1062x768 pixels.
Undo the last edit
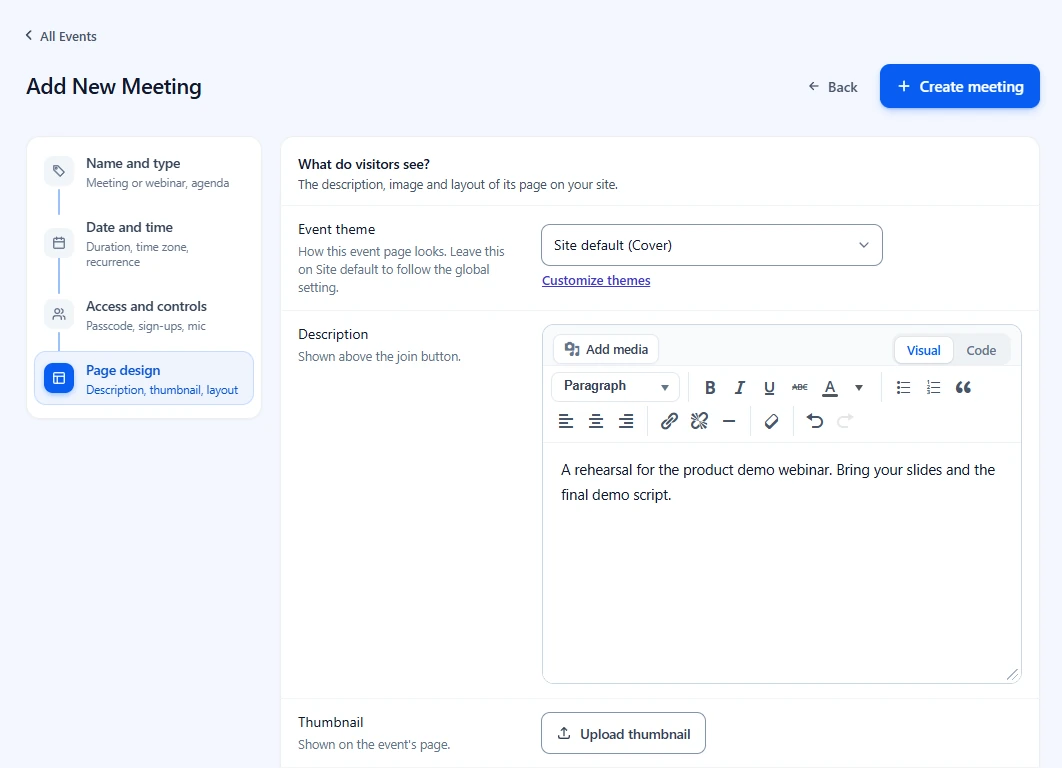coord(815,421)
